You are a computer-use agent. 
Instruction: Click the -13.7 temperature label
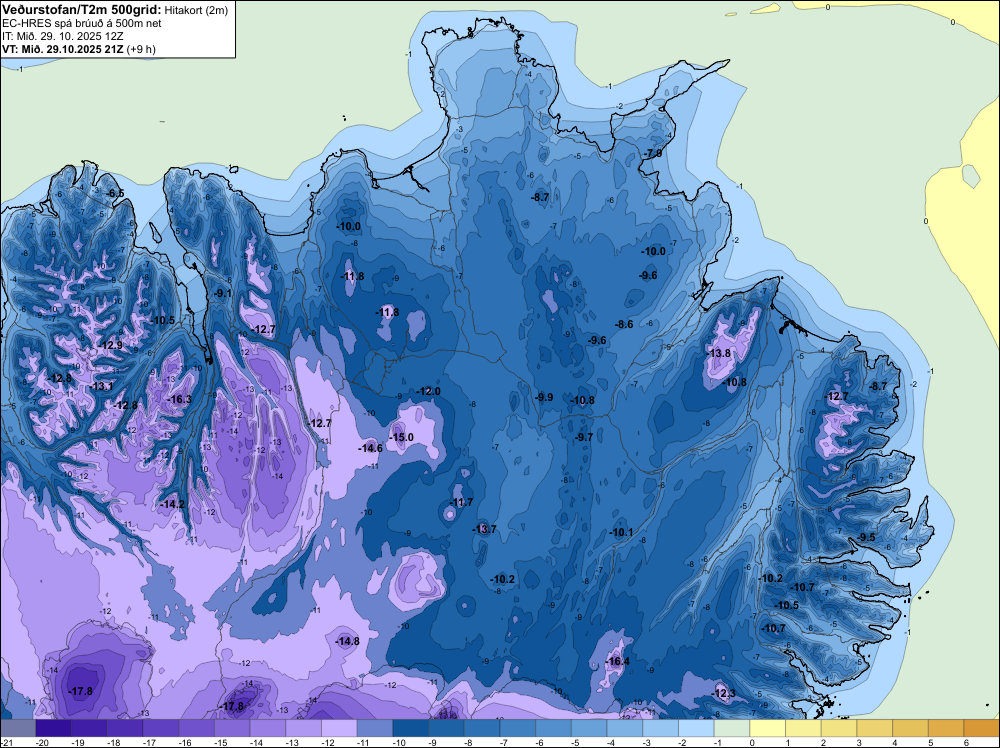coord(484,529)
